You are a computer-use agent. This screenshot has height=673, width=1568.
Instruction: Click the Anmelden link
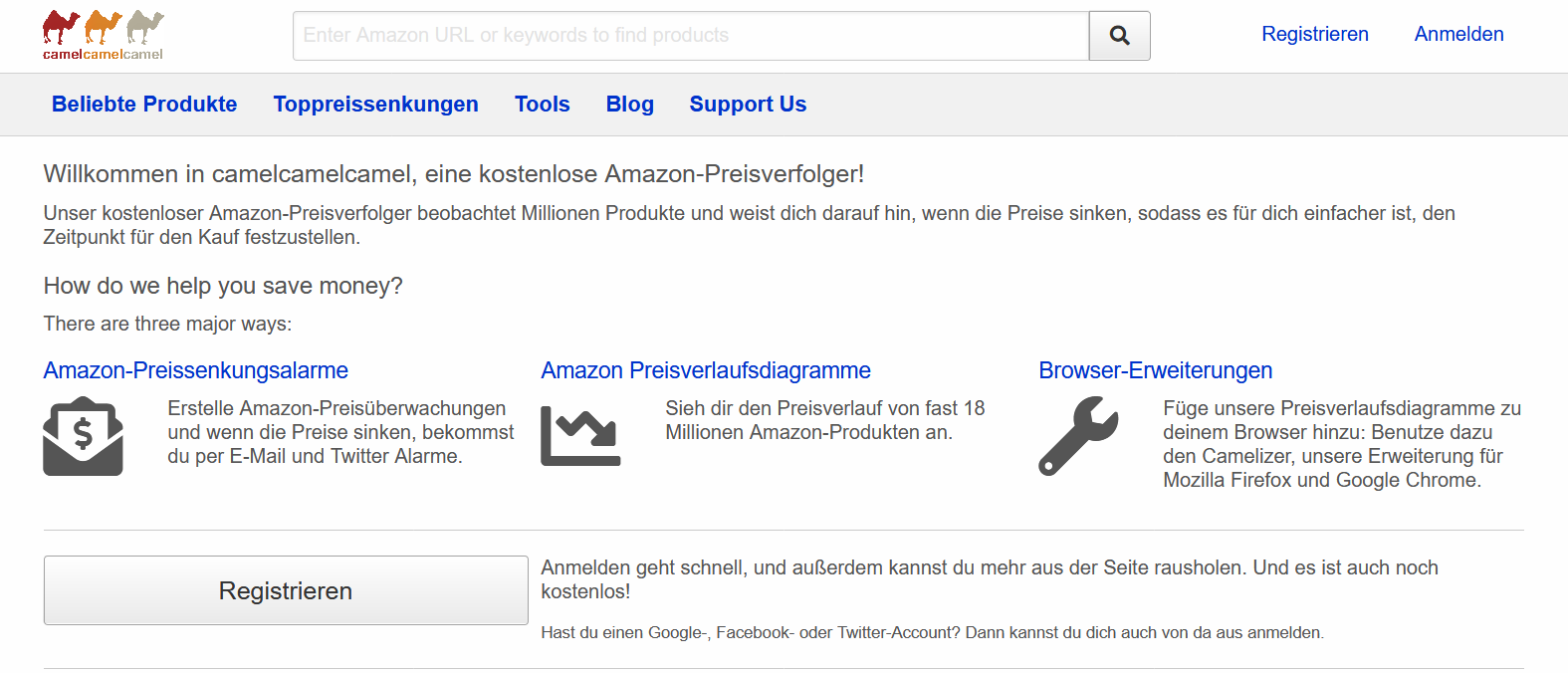(x=1458, y=34)
